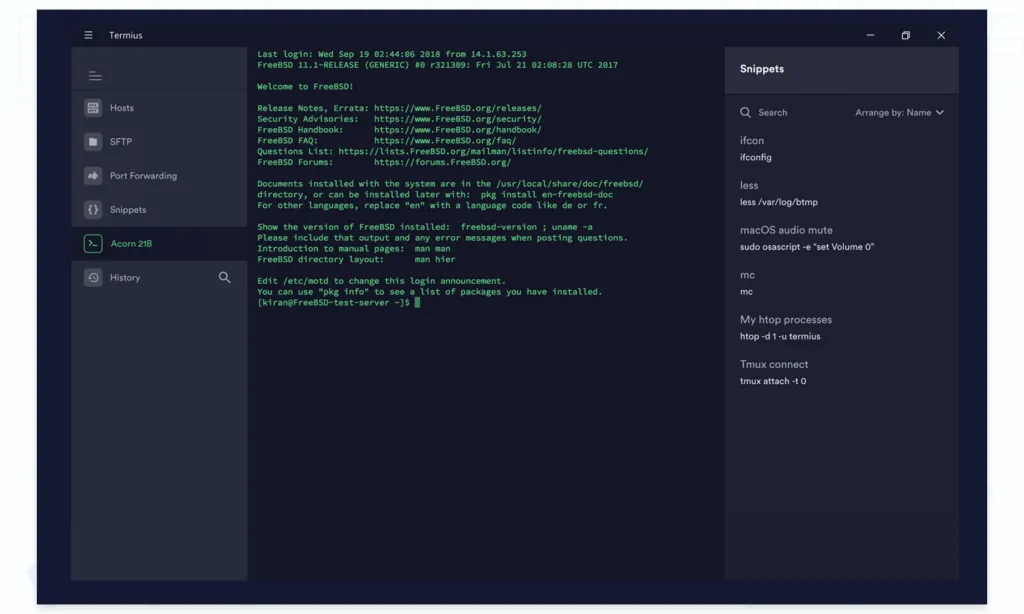The width and height of the screenshot is (1024, 614).
Task: Minimize the Termius window
Action: (x=870, y=35)
